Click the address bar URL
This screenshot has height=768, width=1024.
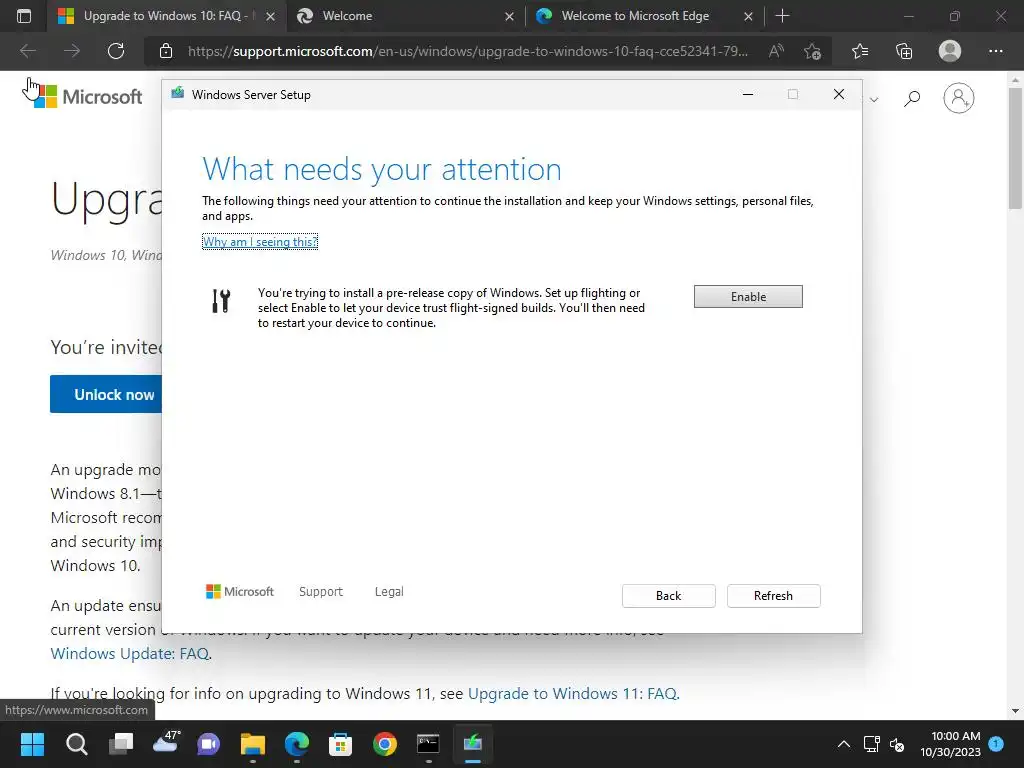(468, 51)
